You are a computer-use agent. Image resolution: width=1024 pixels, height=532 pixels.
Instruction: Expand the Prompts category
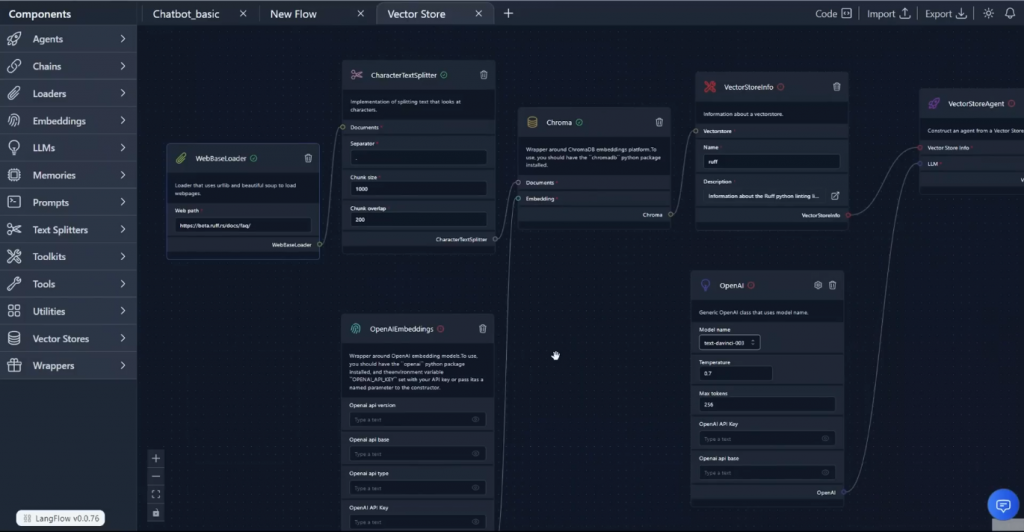tap(123, 202)
